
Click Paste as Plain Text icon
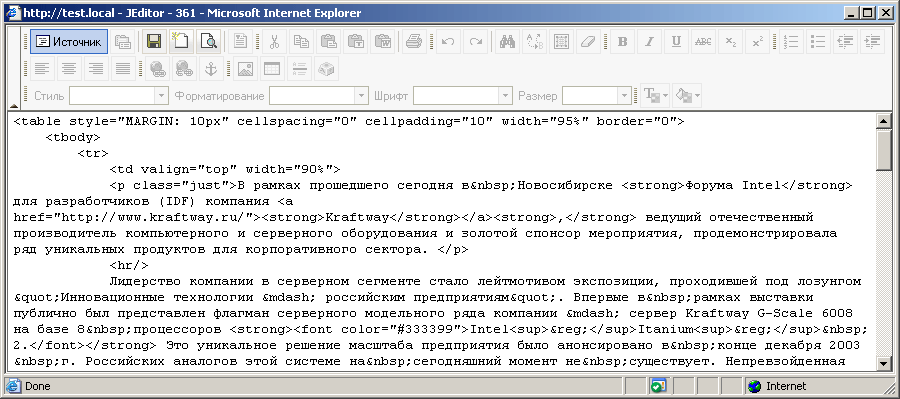(x=356, y=42)
